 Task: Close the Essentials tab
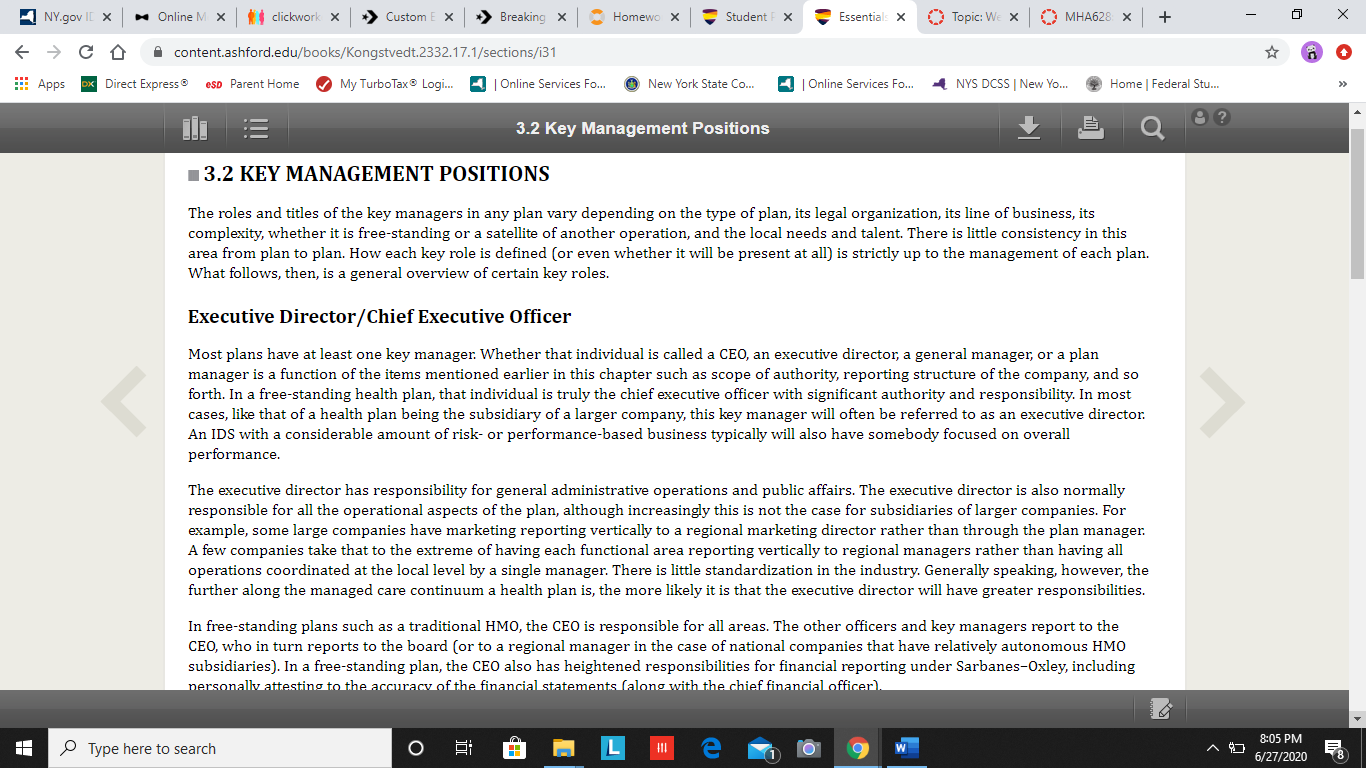point(901,17)
